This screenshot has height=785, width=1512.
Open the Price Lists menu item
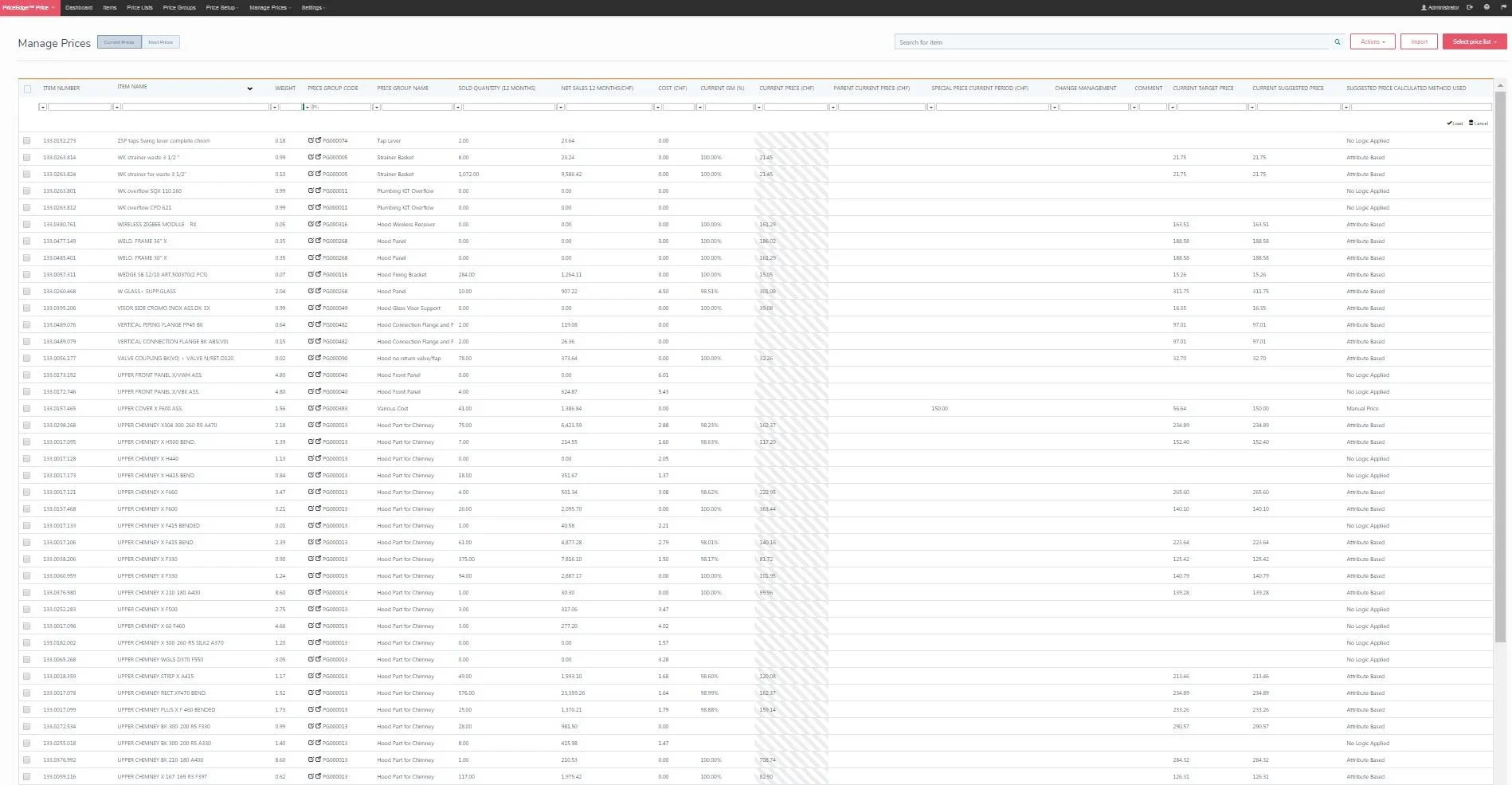(139, 7)
